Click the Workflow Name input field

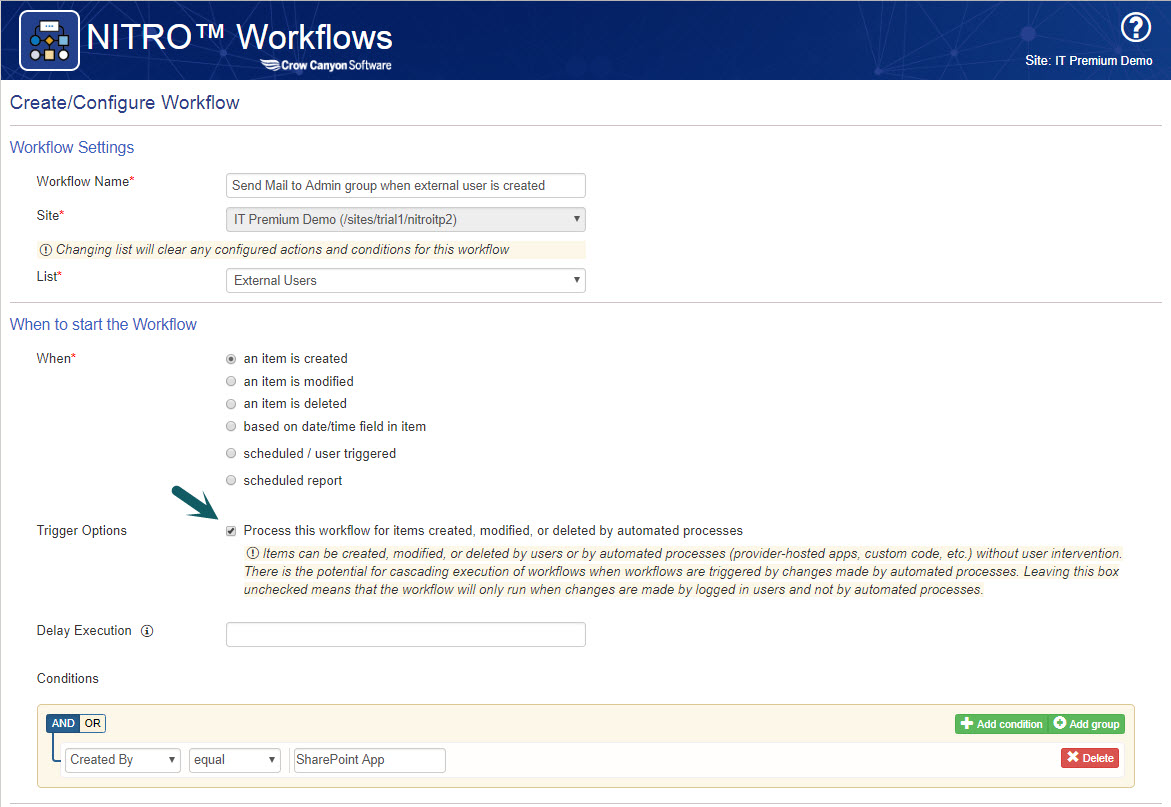pos(406,186)
